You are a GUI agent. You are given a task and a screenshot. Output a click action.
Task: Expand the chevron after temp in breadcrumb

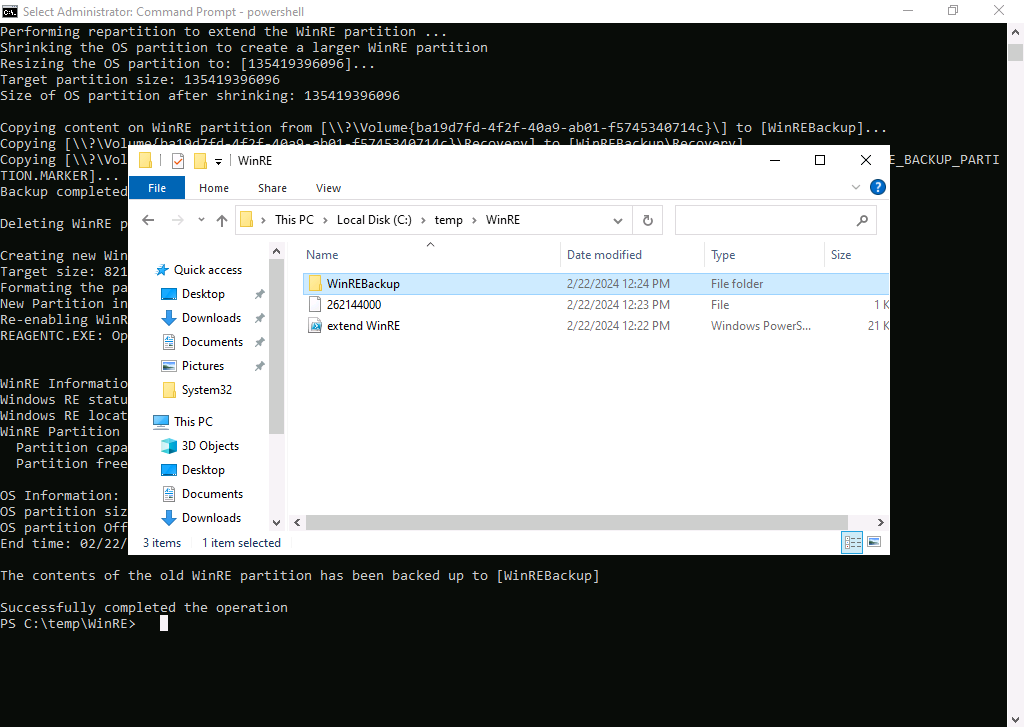(x=474, y=220)
